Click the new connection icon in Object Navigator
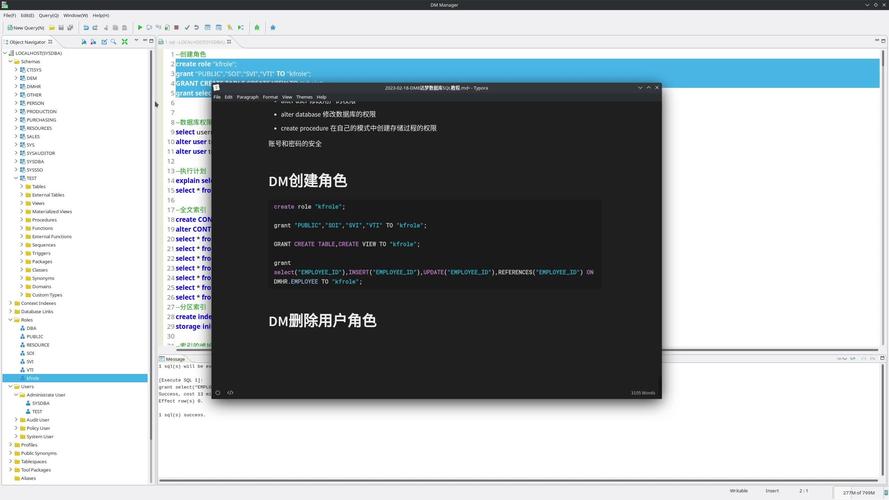Image resolution: width=889 pixels, height=500 pixels. (84, 41)
